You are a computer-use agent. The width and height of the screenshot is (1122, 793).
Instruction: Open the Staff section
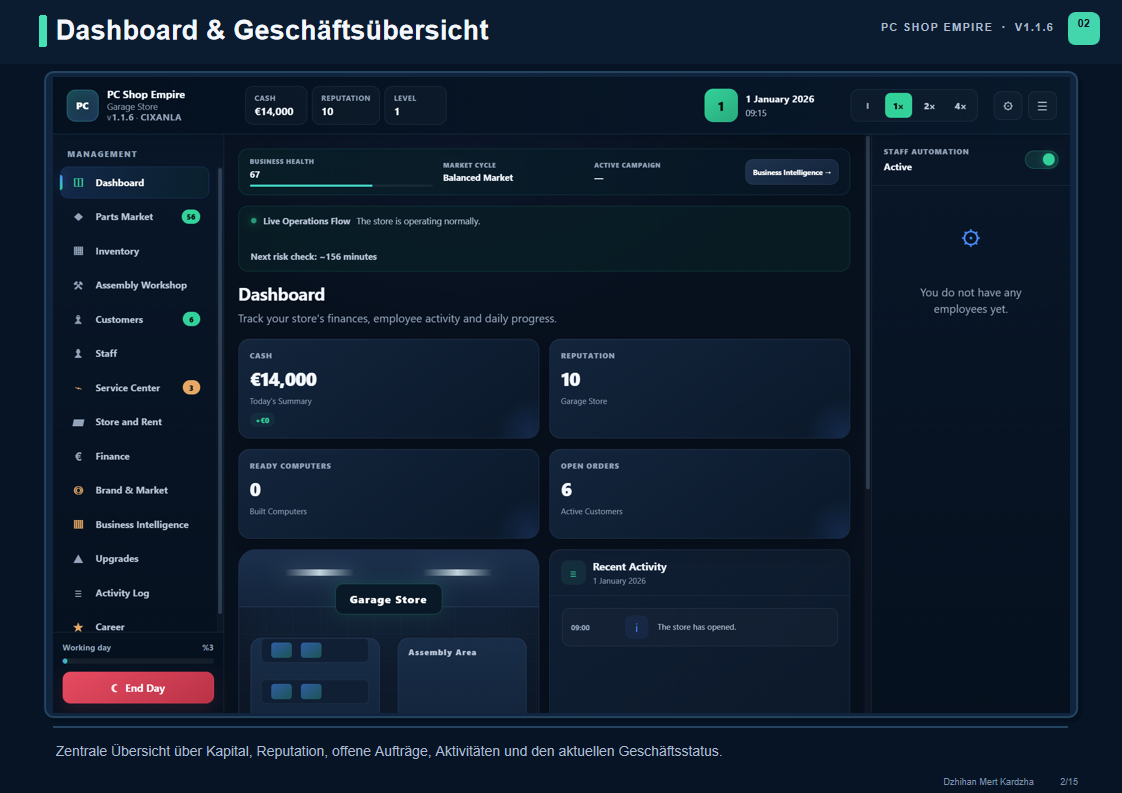tap(135, 354)
